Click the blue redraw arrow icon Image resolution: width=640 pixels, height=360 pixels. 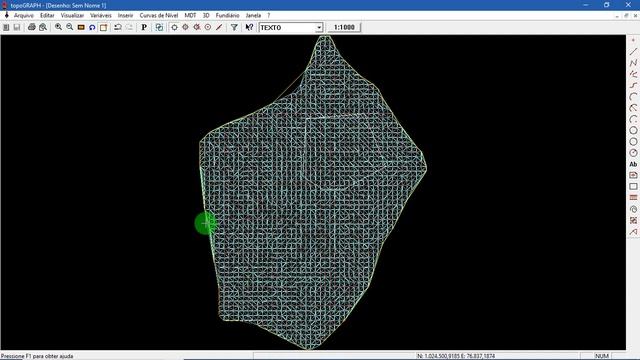[x=92, y=27]
